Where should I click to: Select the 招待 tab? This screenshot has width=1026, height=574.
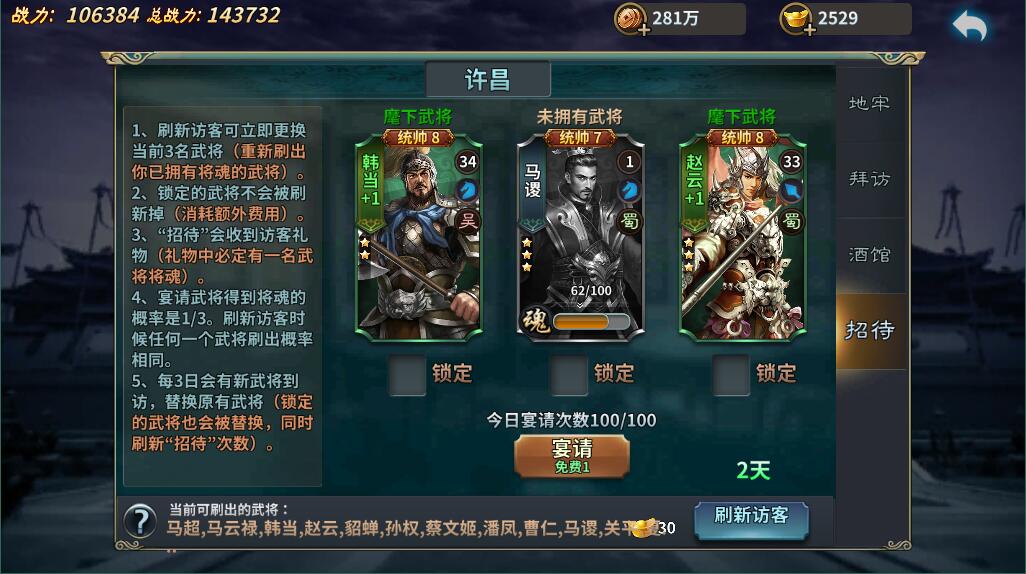point(870,330)
